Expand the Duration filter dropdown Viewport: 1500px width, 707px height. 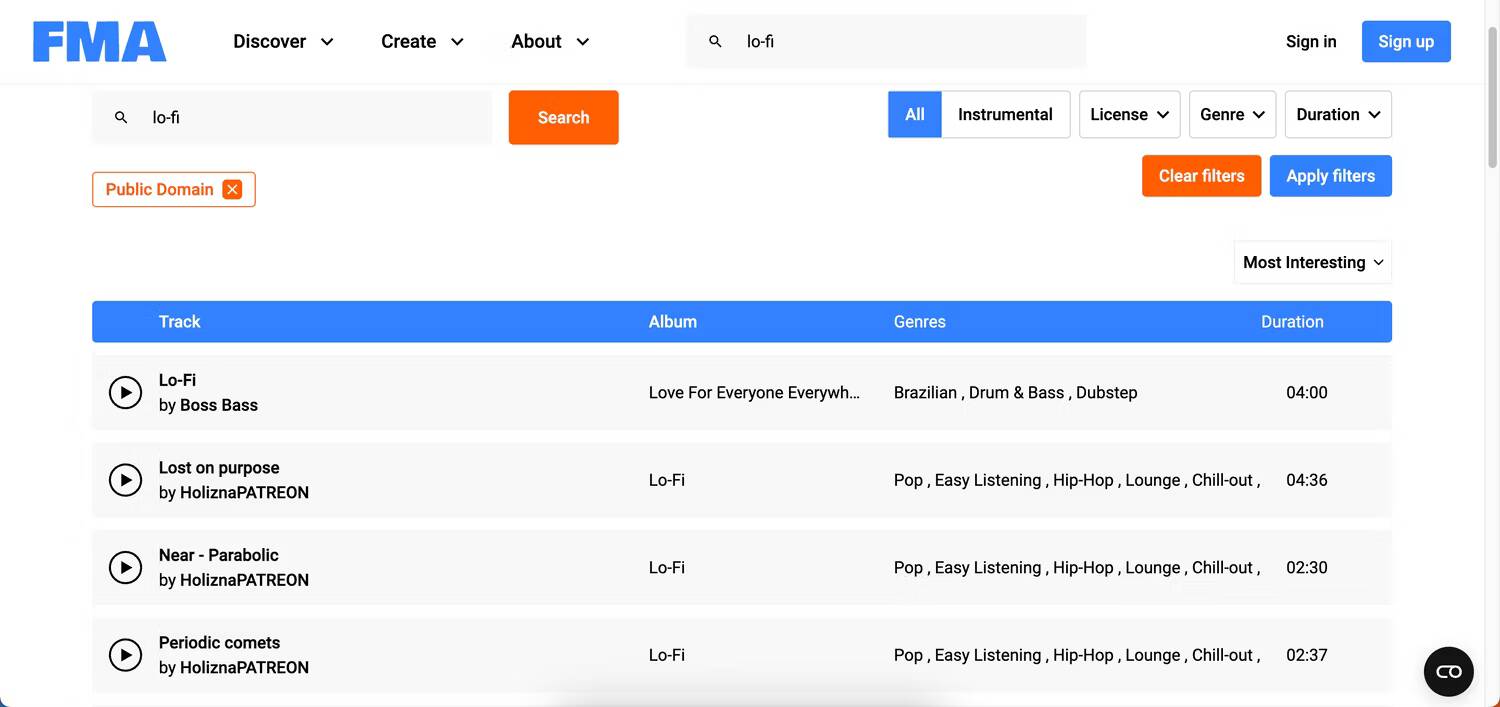pyautogui.click(x=1337, y=115)
